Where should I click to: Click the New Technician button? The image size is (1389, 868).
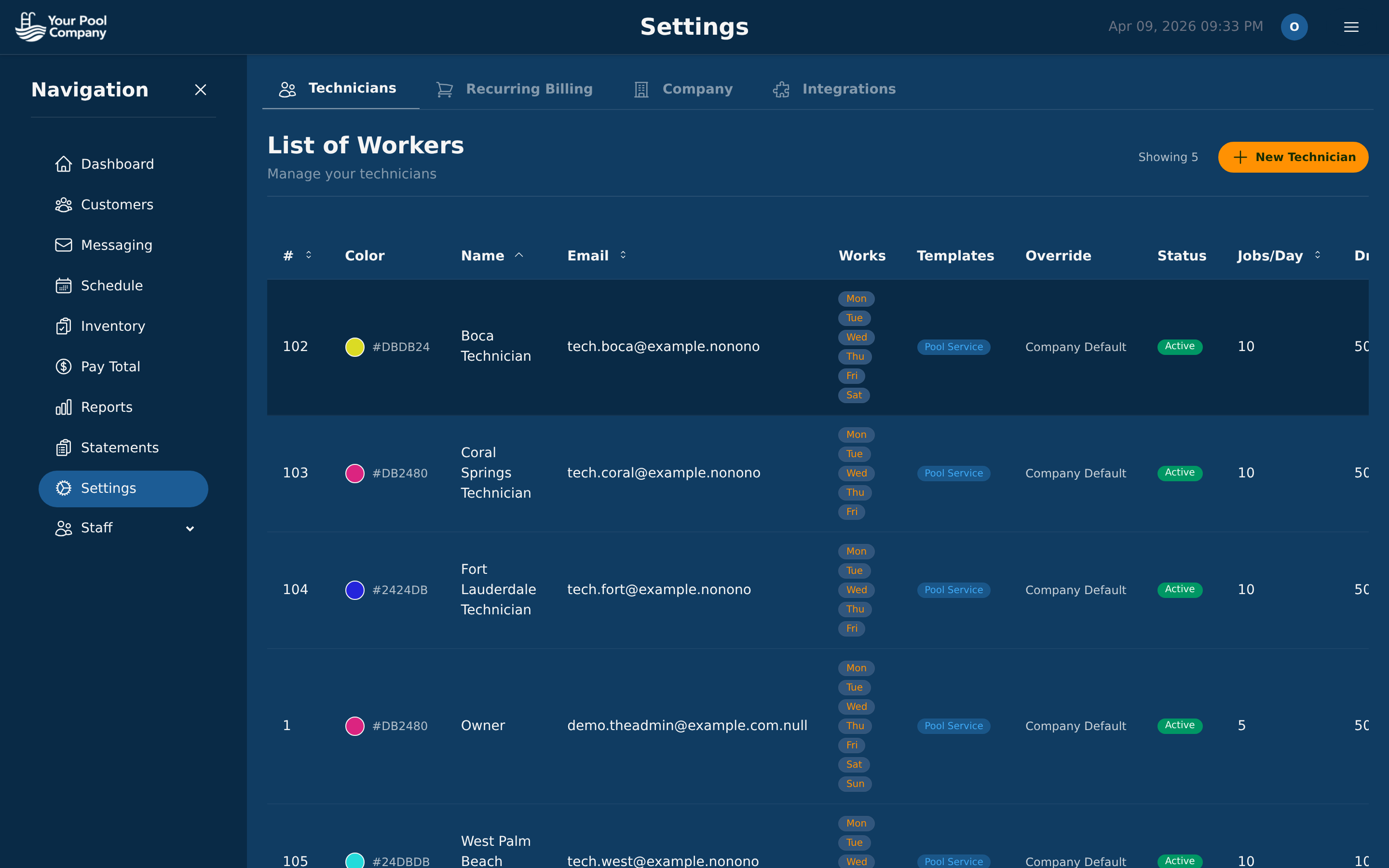pos(1293,157)
